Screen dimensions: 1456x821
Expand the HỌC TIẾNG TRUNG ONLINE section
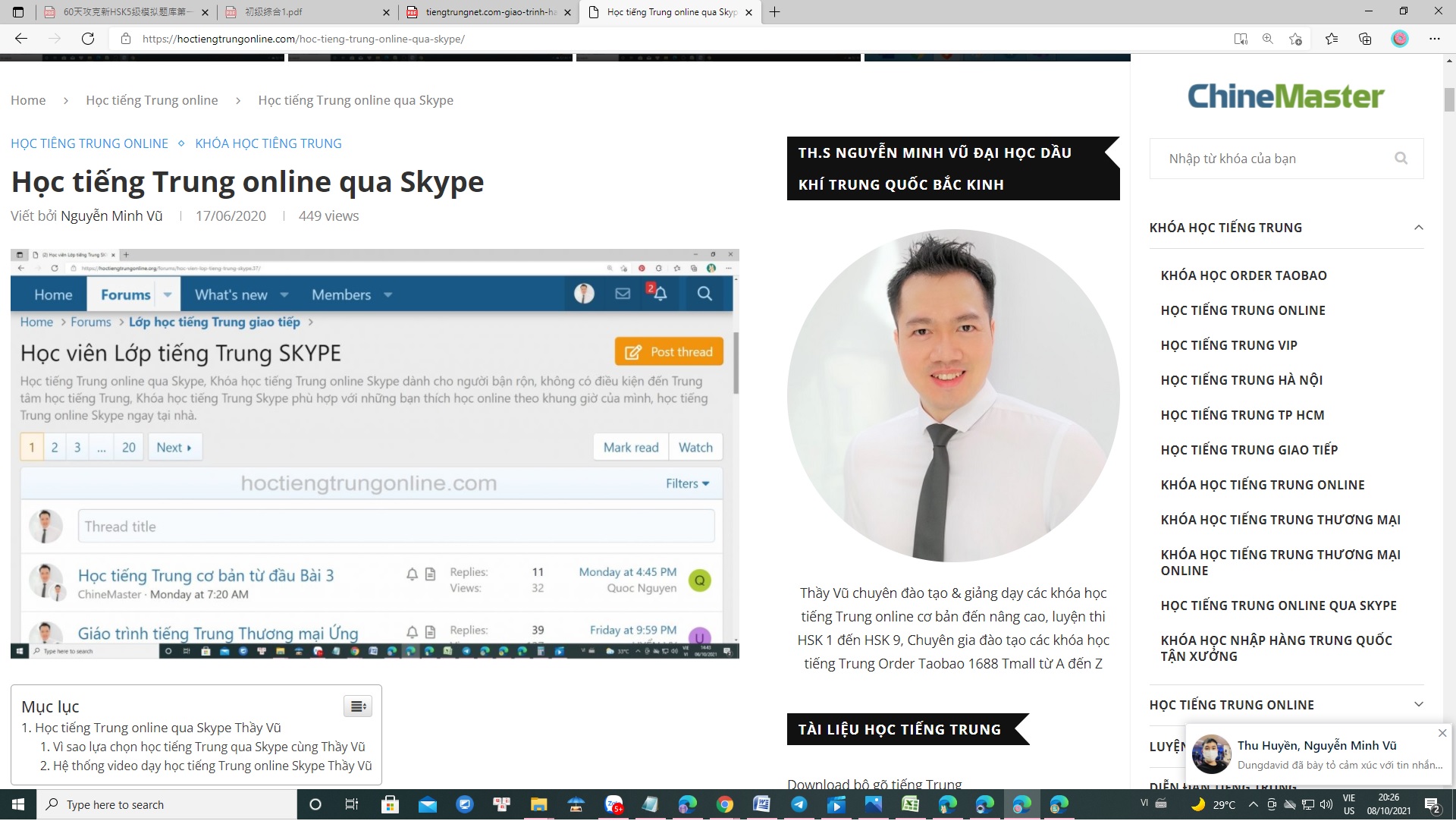point(1418,705)
